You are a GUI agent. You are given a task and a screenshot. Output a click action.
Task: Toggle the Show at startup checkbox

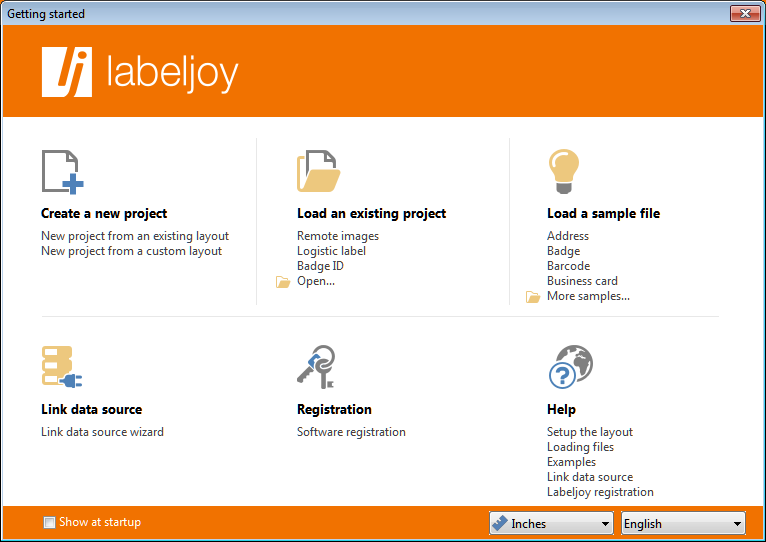pyautogui.click(x=49, y=522)
